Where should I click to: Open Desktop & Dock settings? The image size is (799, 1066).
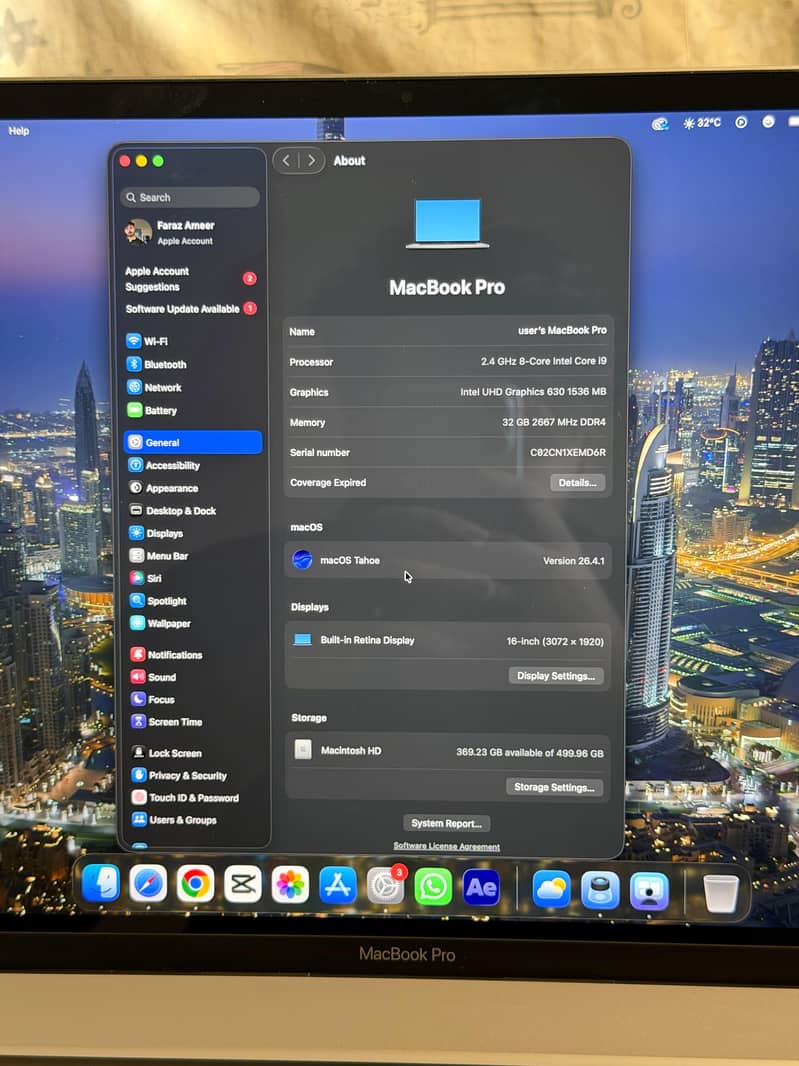pyautogui.click(x=172, y=511)
